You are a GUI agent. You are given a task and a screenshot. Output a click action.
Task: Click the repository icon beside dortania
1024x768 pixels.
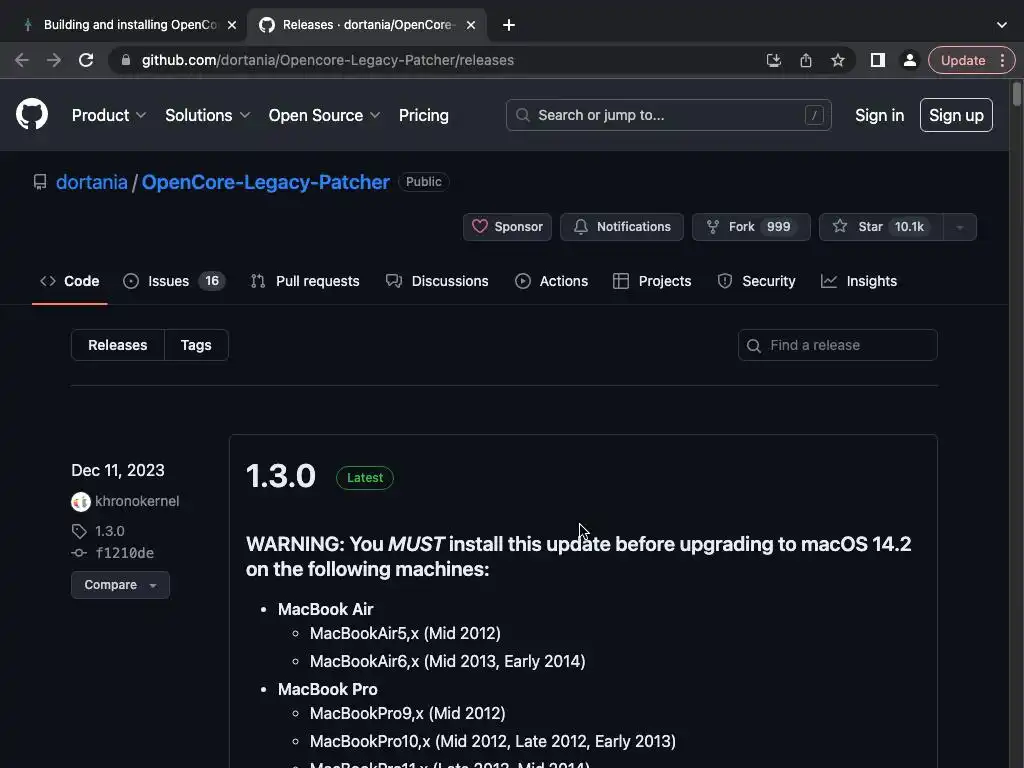[40, 182]
